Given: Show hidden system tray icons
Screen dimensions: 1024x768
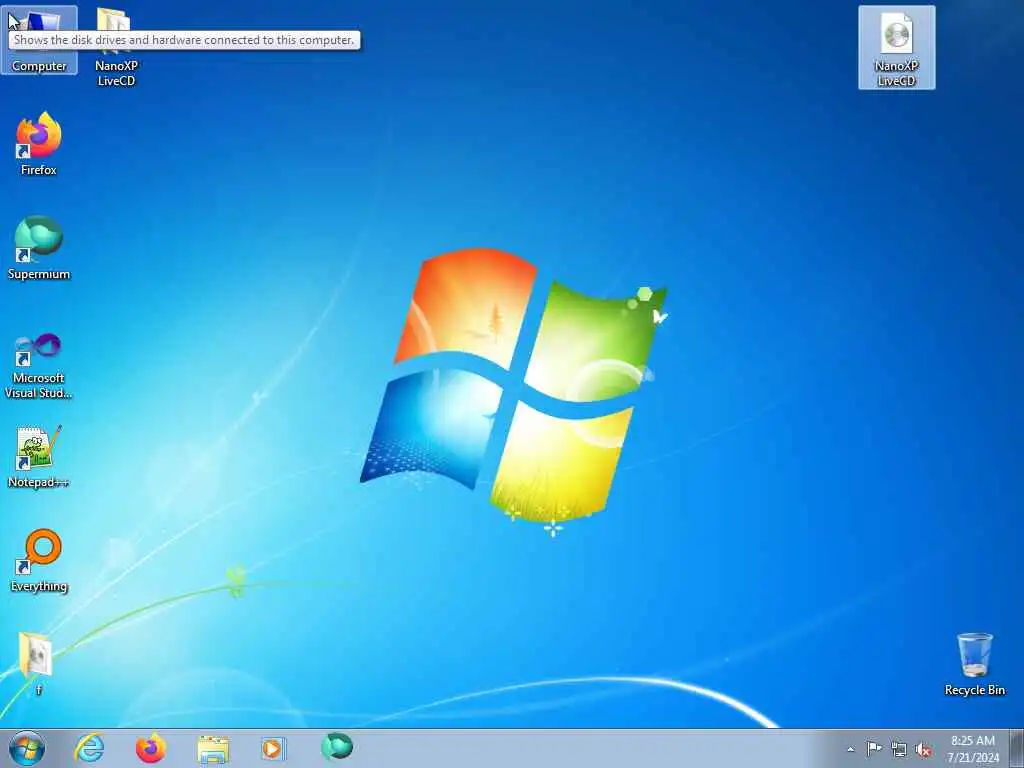Looking at the screenshot, I should pos(850,749).
